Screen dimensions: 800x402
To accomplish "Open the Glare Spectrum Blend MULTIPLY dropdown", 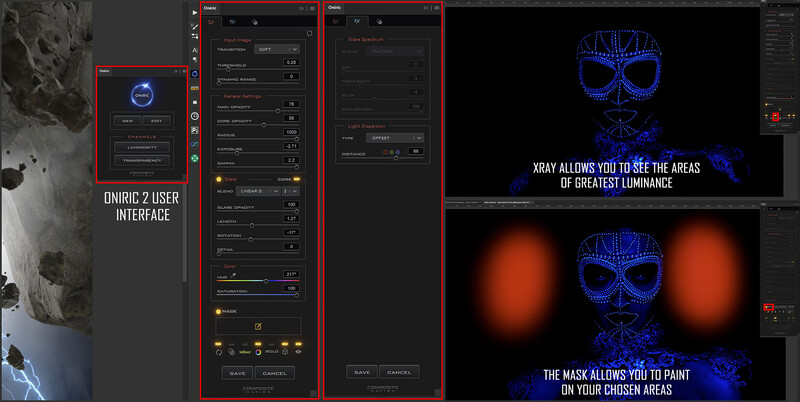I will click(395, 51).
